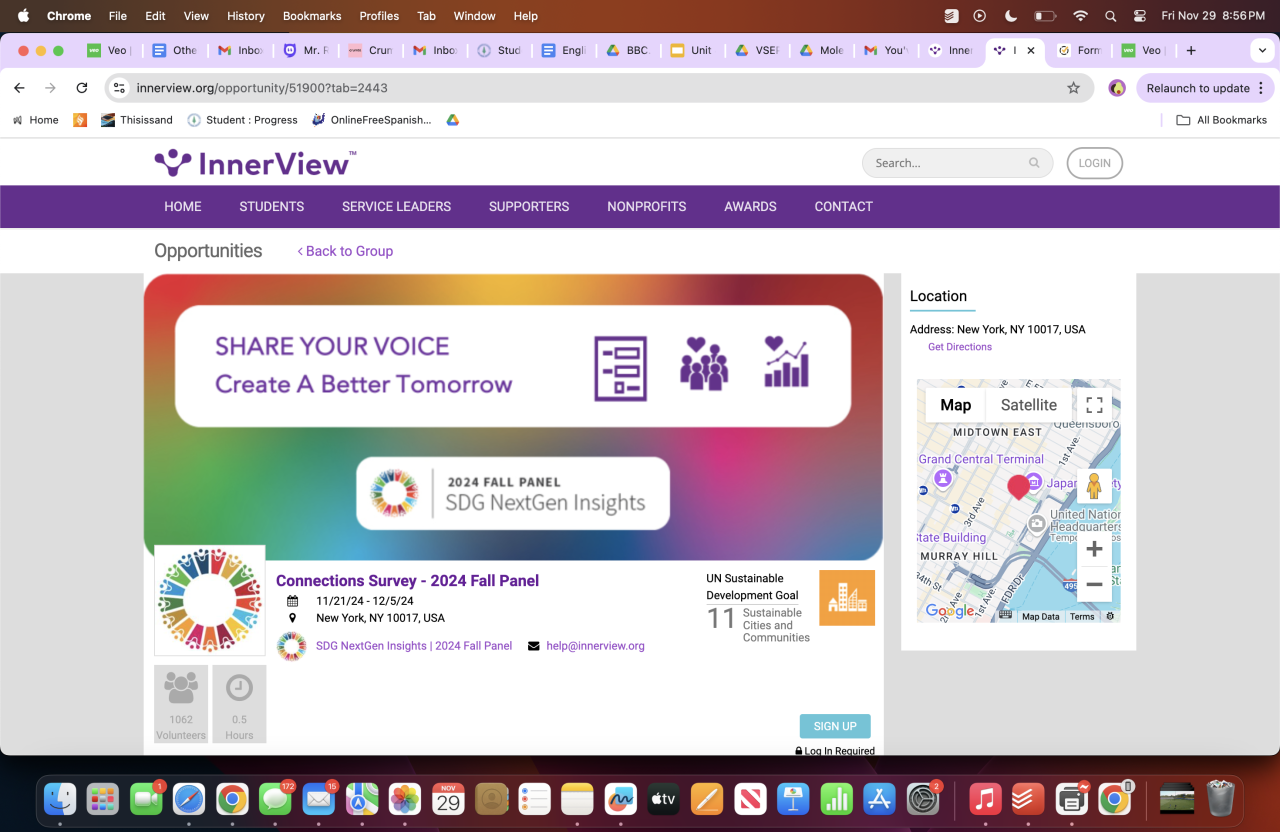Viewport: 1280px width, 832px height.
Task: View site information icon in address bar
Action: 120,88
